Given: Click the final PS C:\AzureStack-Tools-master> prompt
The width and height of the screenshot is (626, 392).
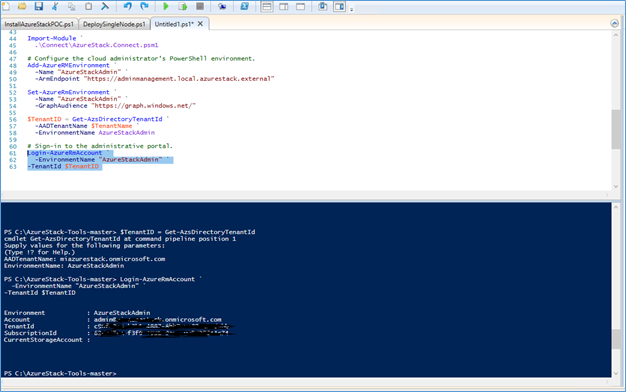Looking at the screenshot, I should (60, 374).
